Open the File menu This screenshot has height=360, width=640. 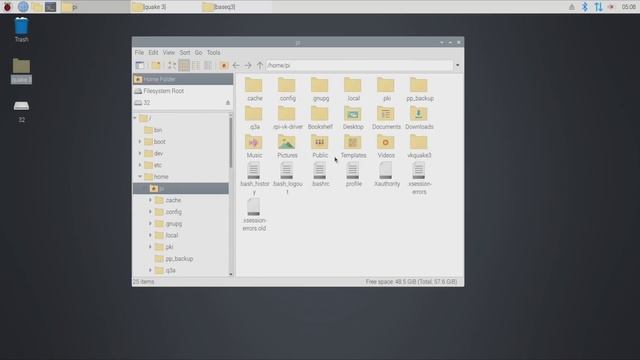[139, 53]
